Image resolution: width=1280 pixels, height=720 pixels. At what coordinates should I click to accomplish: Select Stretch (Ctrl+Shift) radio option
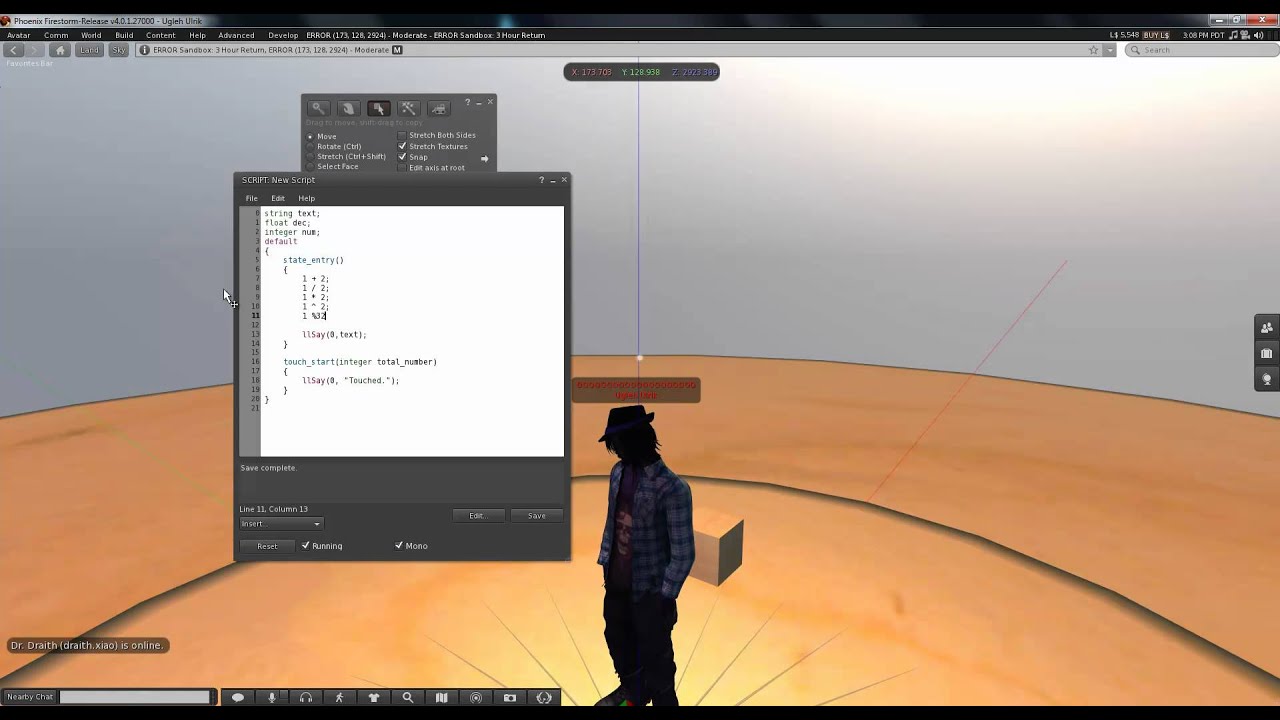pyautogui.click(x=346, y=156)
